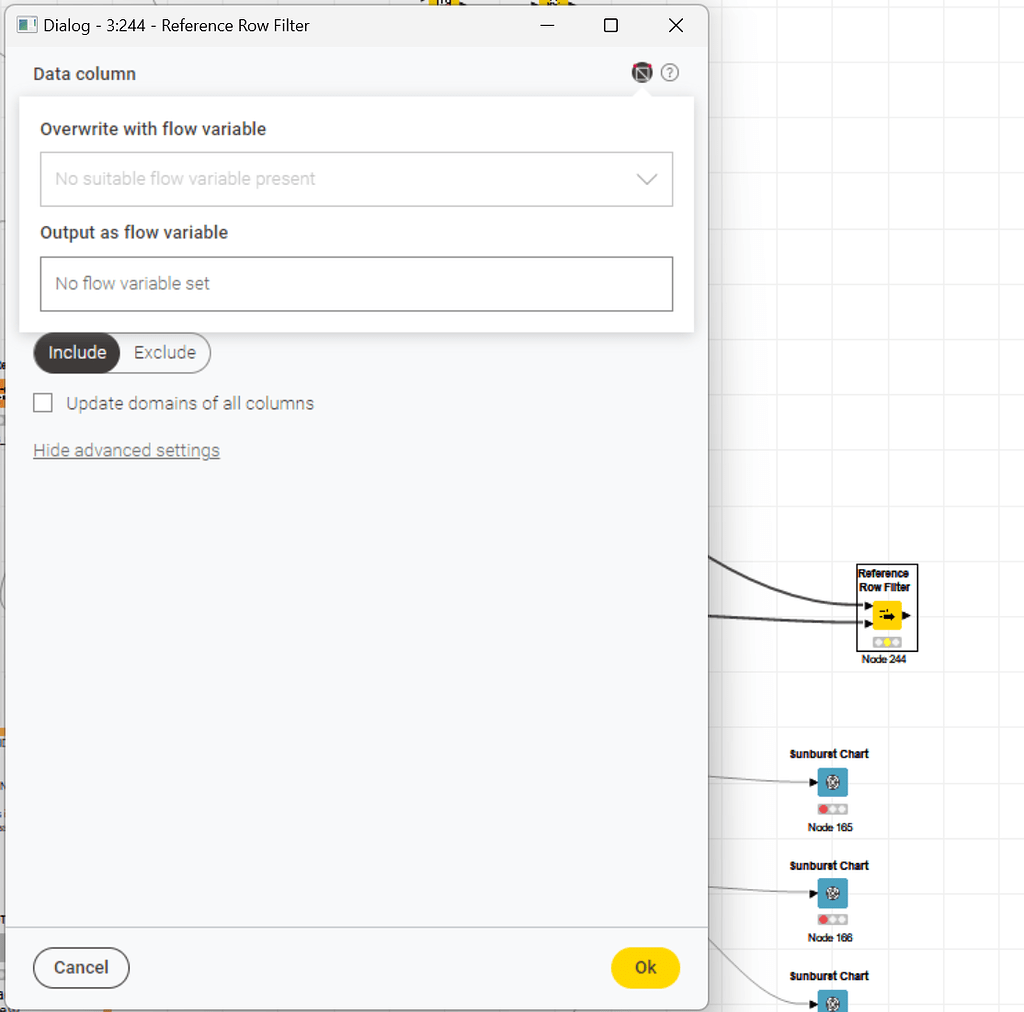Viewport: 1024px width, 1012px height.
Task: Switch filter mode to Exclude
Action: 163,352
